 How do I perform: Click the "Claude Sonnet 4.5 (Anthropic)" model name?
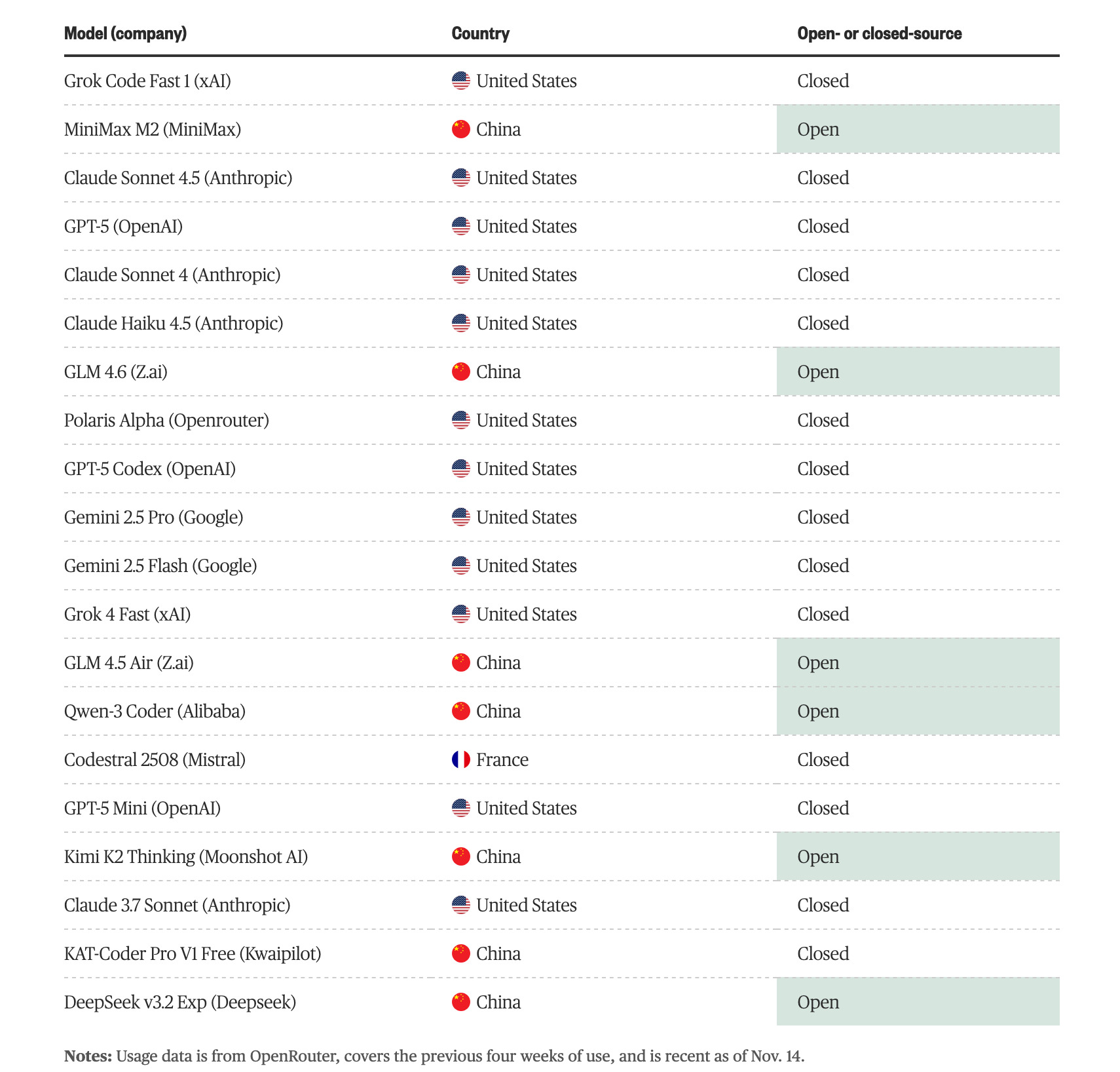pos(178,178)
